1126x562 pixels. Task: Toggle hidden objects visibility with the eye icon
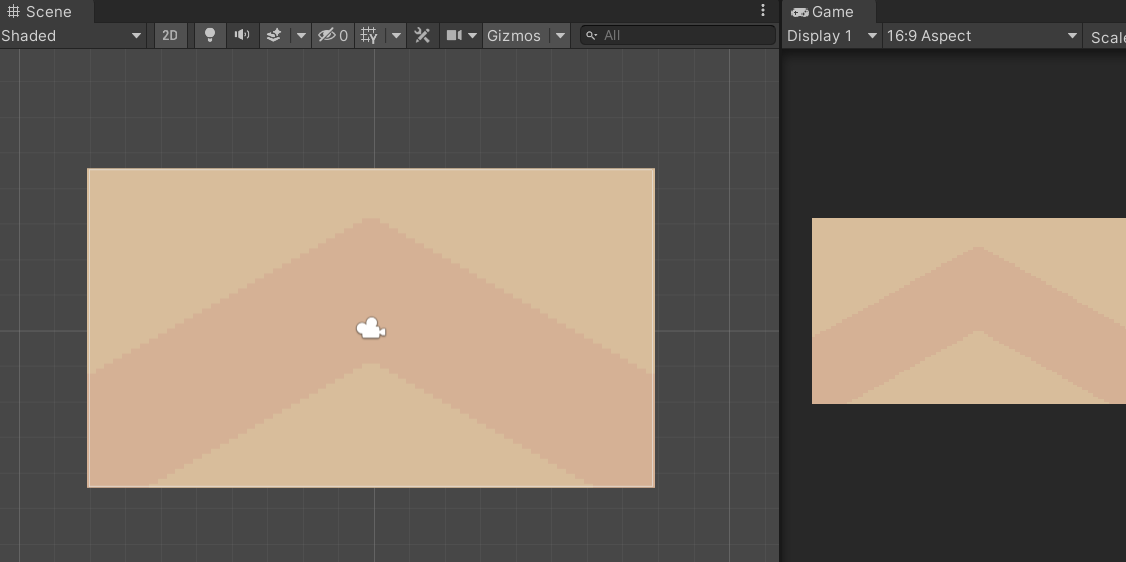(333, 35)
